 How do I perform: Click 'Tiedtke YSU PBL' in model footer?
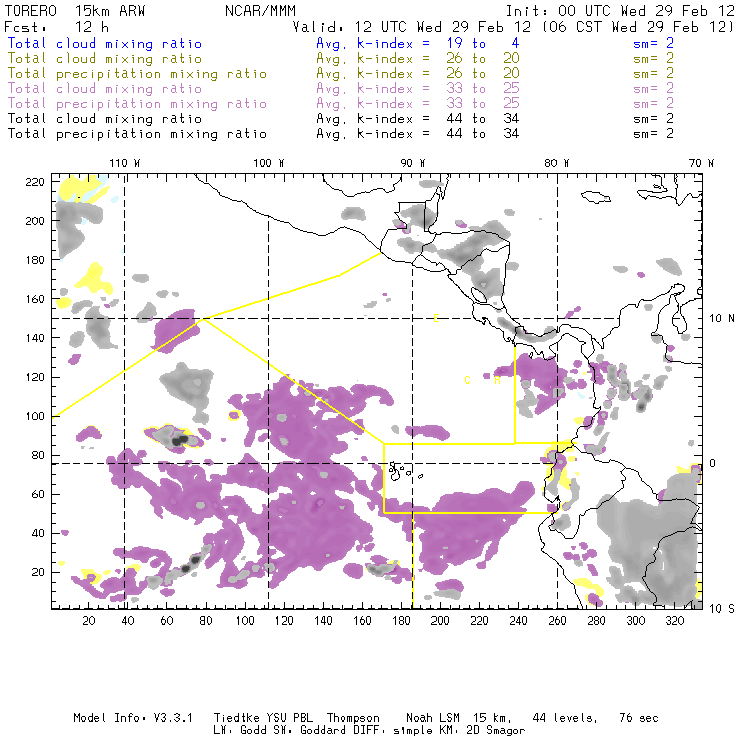(263, 718)
